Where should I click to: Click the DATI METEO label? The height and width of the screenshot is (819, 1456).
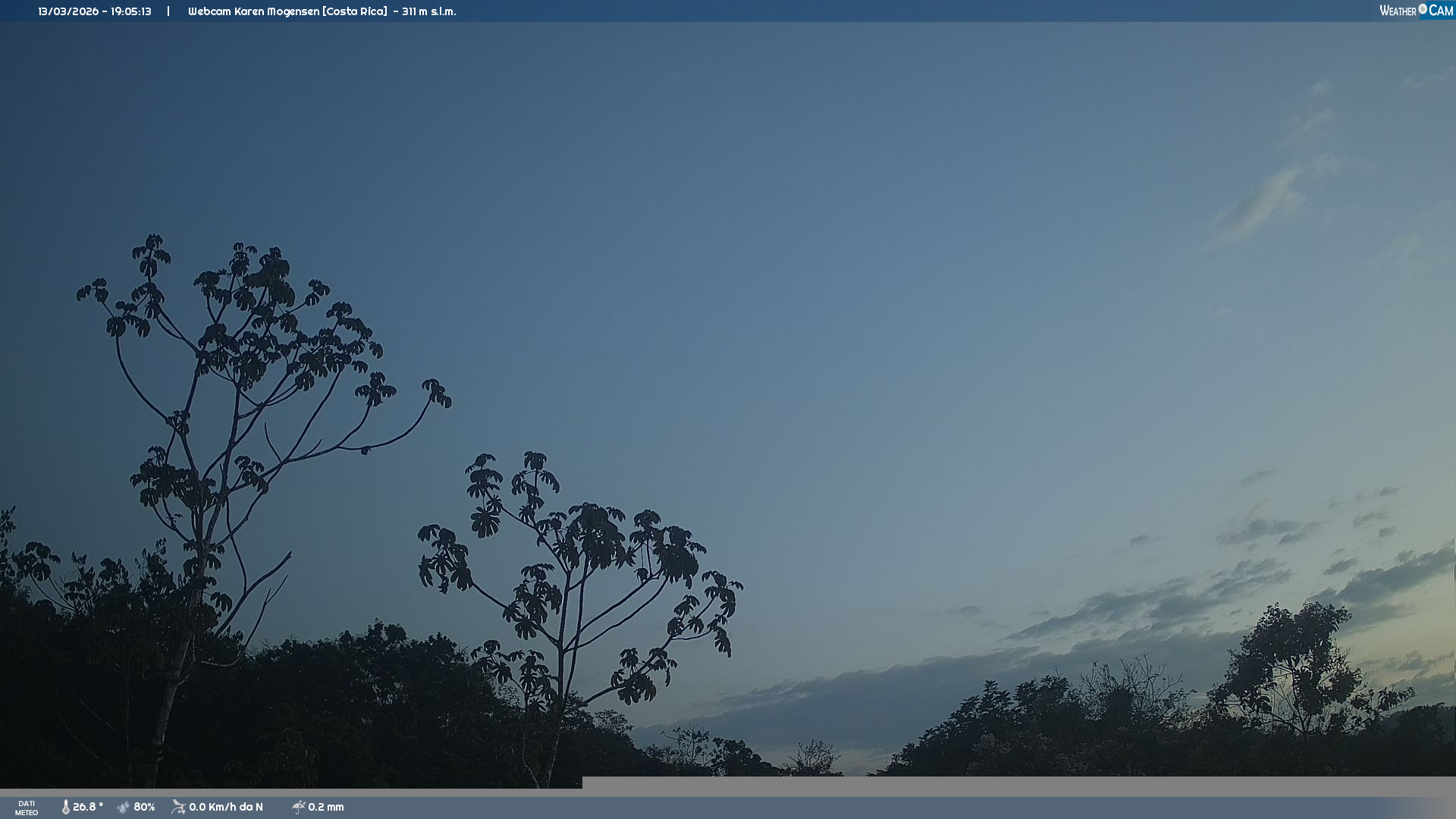[27, 808]
